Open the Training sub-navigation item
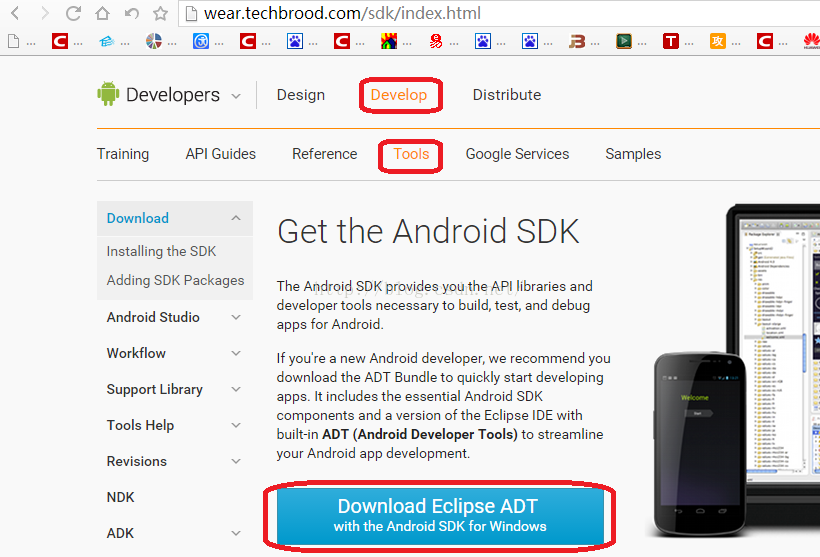 point(123,154)
